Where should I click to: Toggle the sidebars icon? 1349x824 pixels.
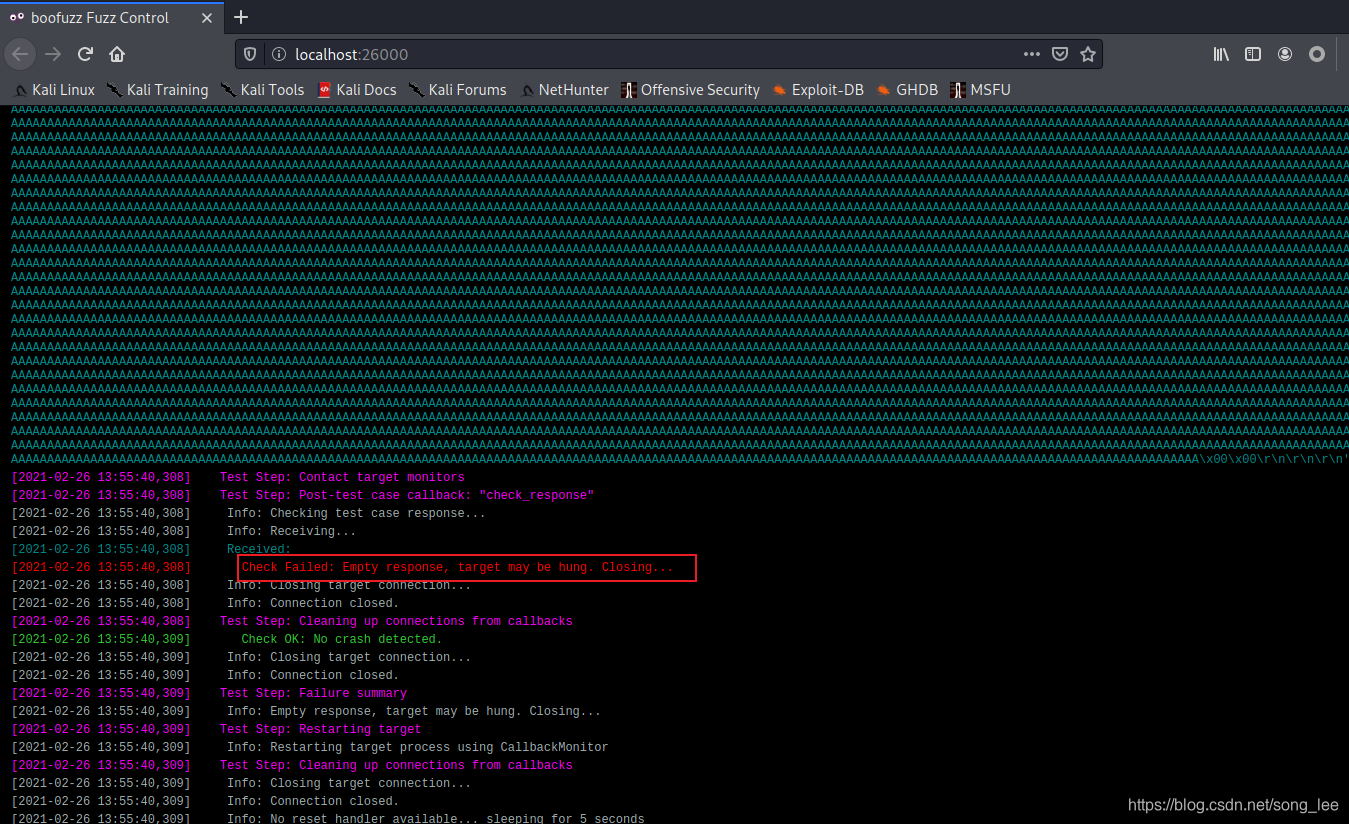tap(1253, 54)
